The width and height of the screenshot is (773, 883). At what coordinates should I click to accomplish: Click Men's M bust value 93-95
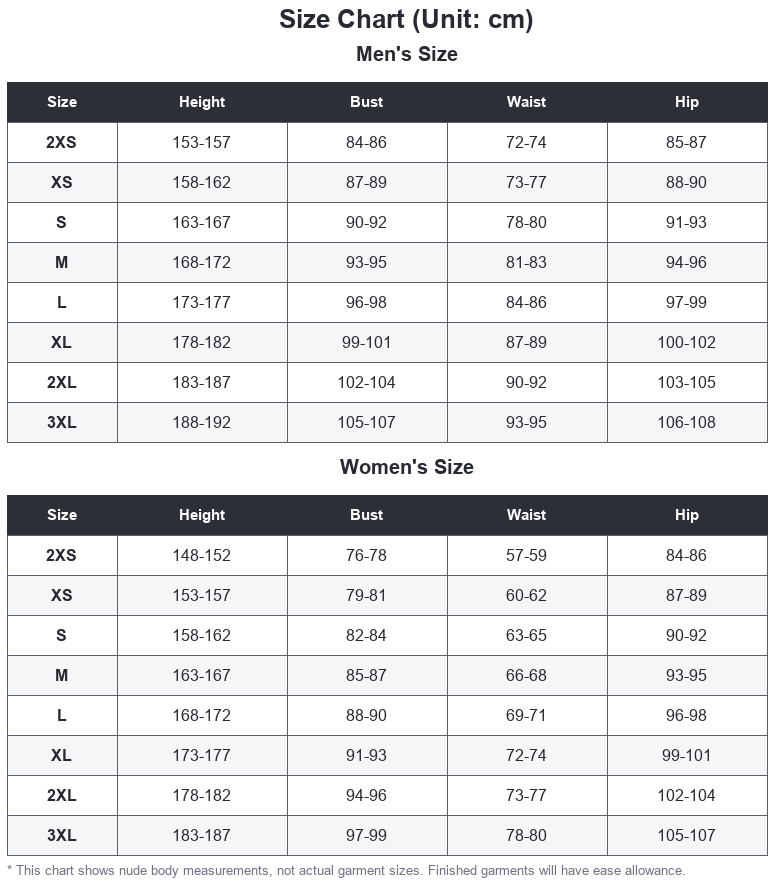[x=366, y=262]
